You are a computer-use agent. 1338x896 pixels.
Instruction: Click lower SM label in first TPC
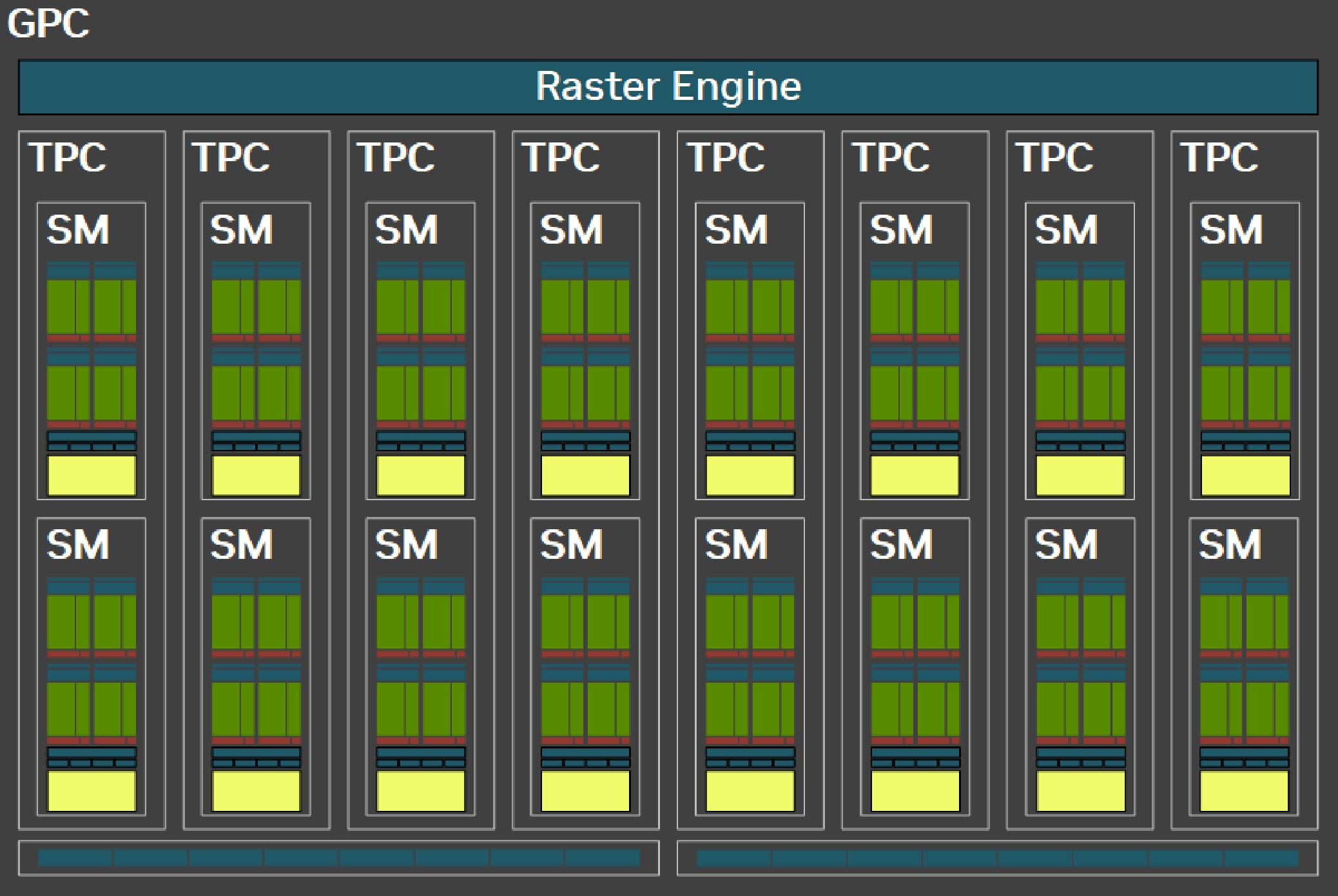click(x=78, y=545)
